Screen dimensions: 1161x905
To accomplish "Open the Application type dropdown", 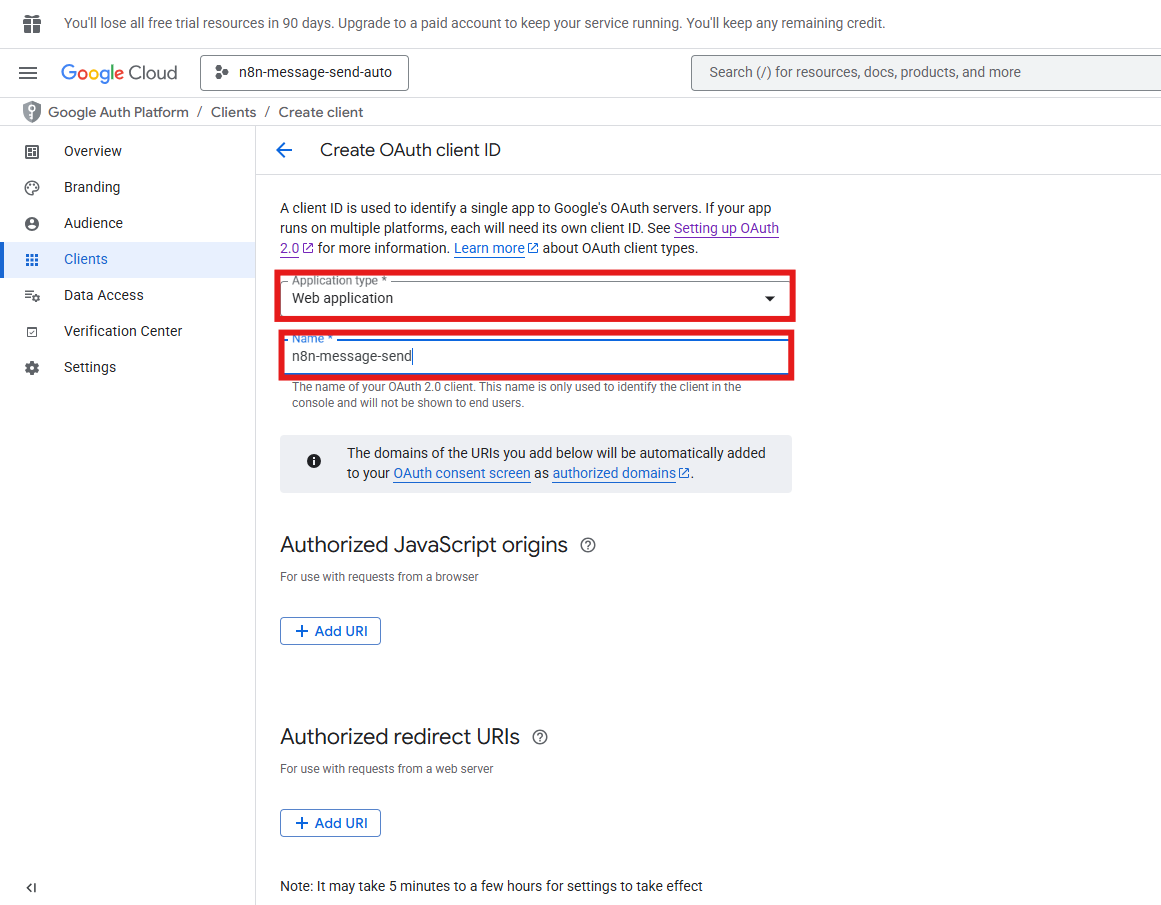I will 535,298.
